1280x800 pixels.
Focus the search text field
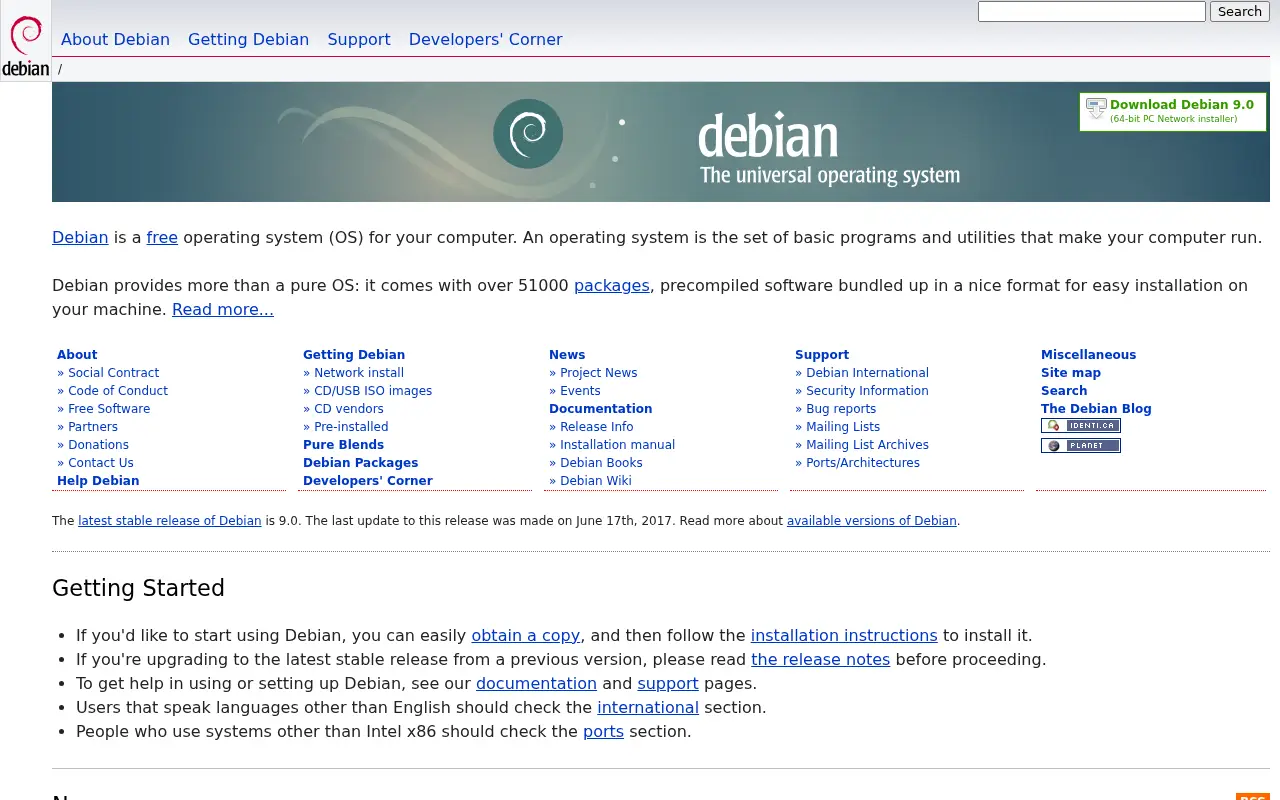click(x=1091, y=12)
